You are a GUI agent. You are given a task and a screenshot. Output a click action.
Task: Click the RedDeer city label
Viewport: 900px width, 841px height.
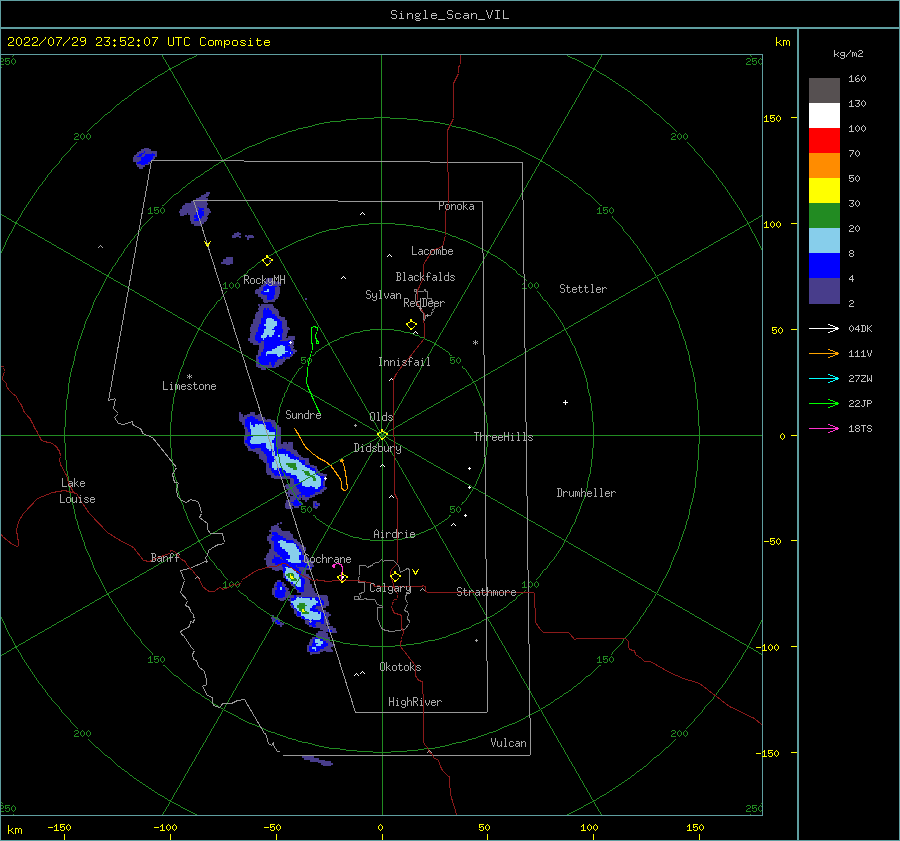pos(424,303)
